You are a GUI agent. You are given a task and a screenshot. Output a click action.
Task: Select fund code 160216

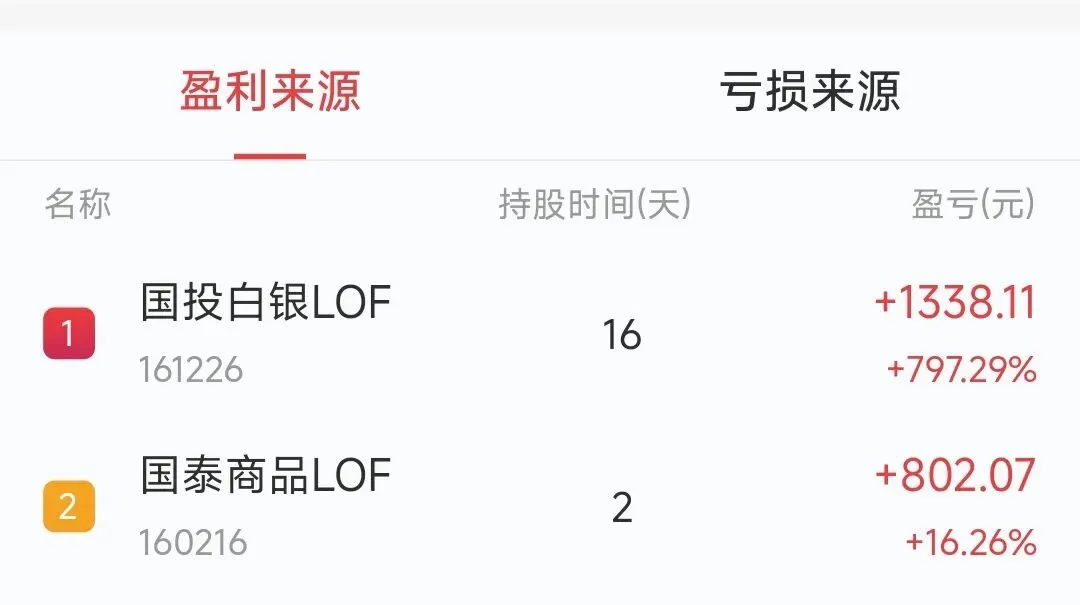coord(193,543)
